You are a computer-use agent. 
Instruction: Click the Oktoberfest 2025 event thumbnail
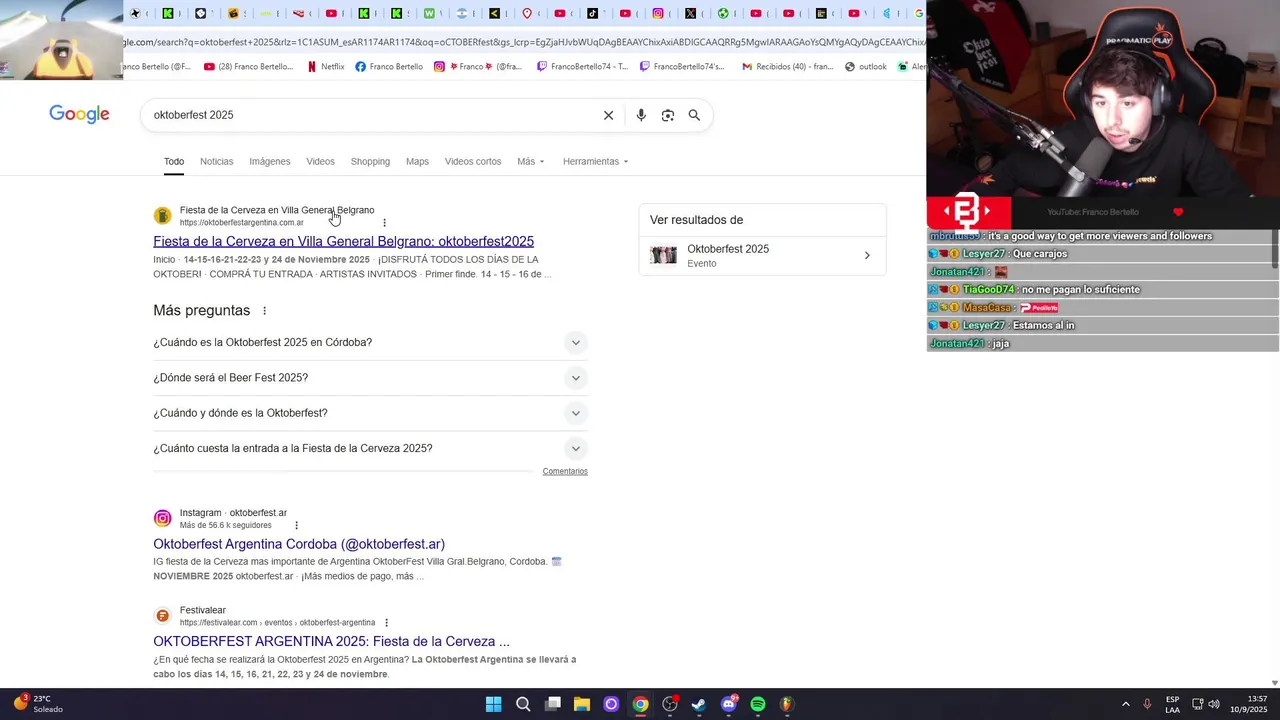point(663,256)
